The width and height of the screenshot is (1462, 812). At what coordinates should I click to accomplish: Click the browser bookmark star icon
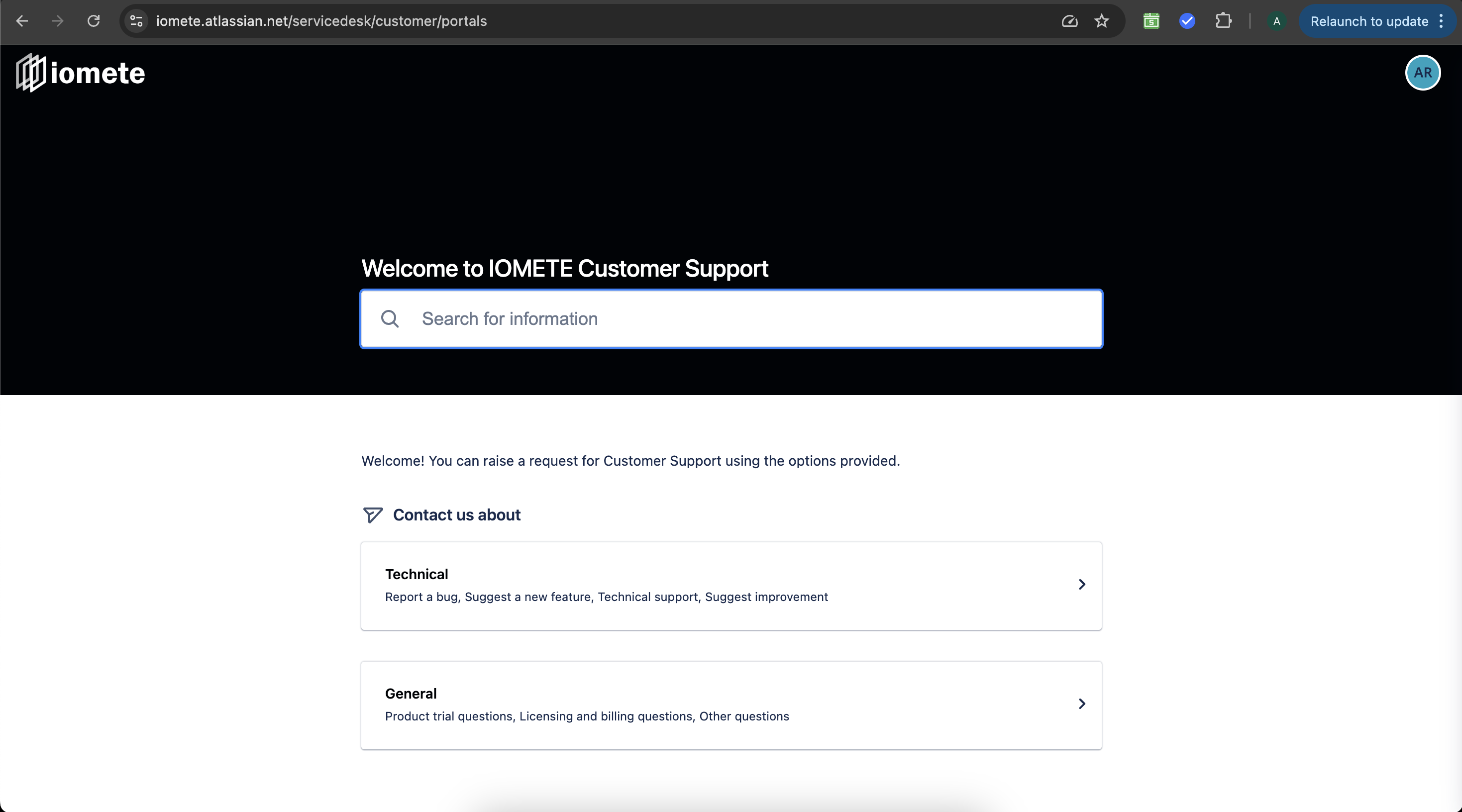1100,20
